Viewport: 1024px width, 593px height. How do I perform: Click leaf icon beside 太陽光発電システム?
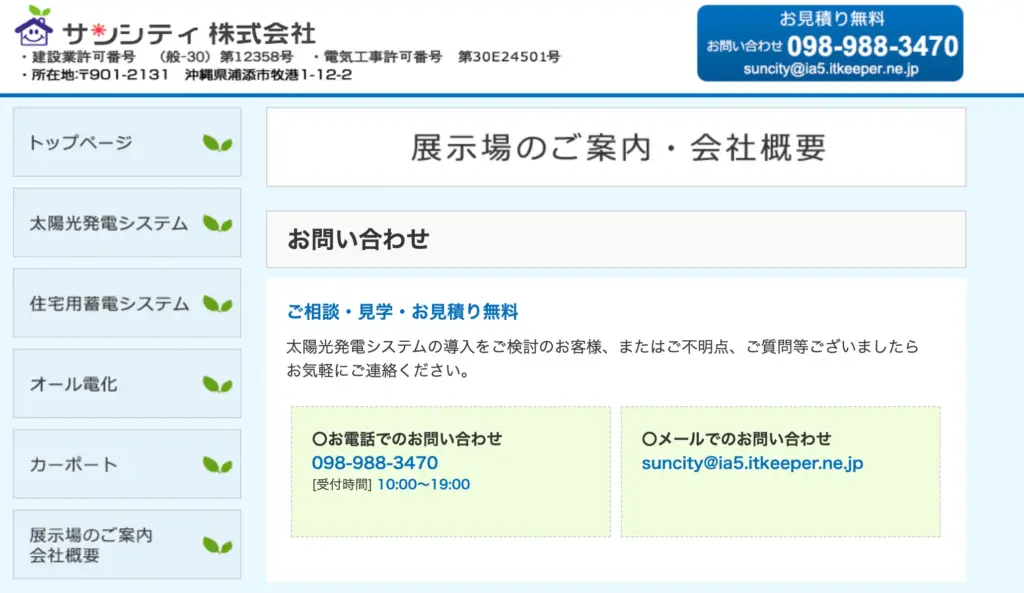click(217, 224)
